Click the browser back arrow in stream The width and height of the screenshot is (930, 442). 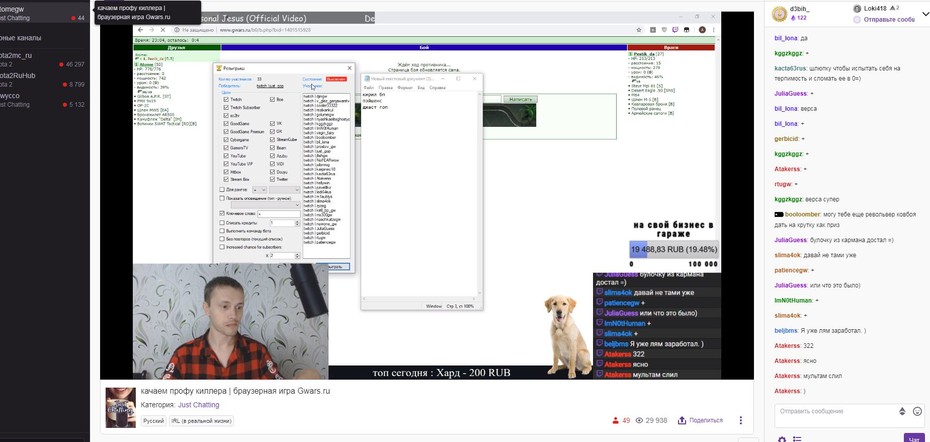coord(141,30)
